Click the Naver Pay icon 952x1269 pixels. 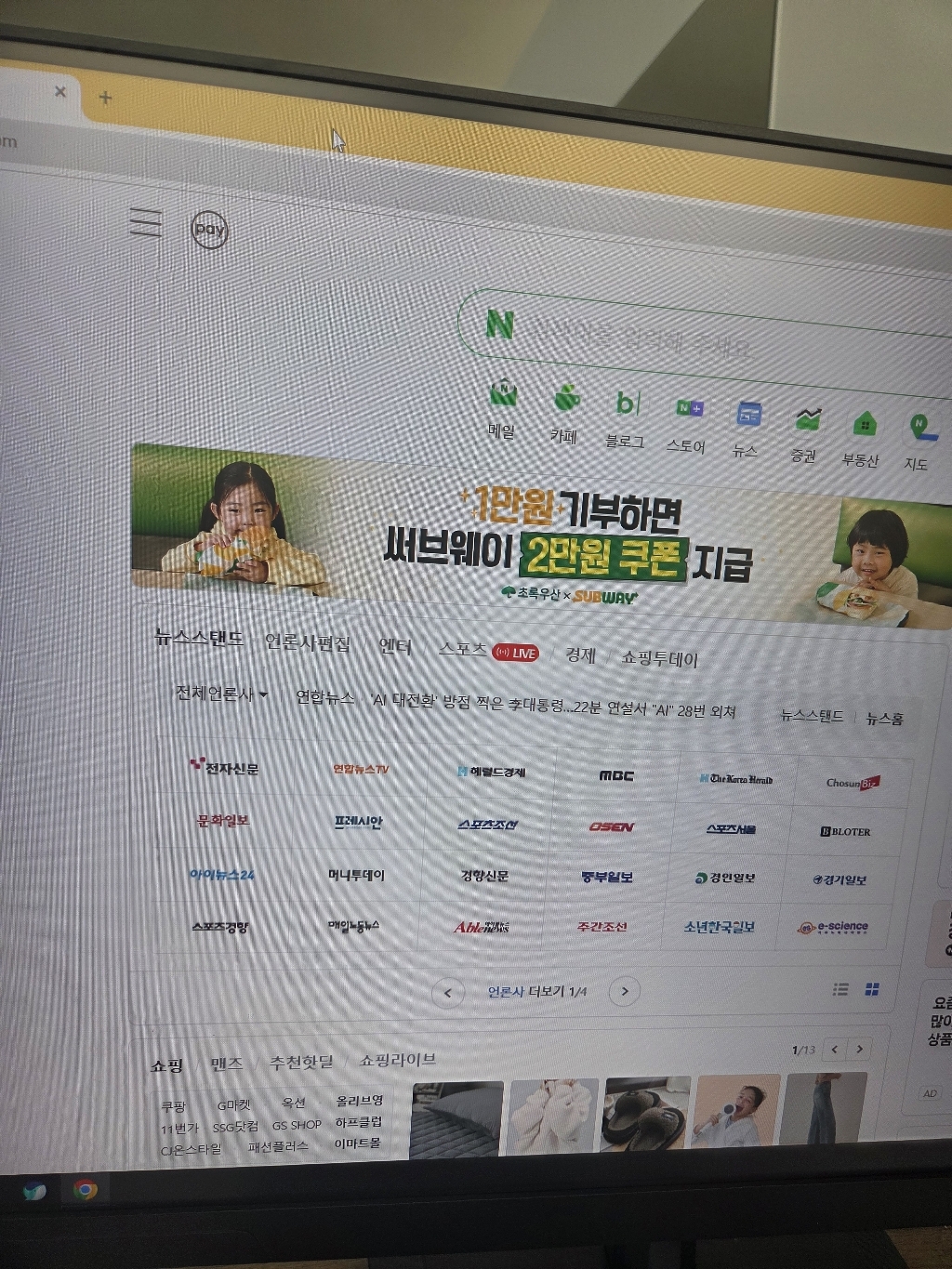pos(209,229)
